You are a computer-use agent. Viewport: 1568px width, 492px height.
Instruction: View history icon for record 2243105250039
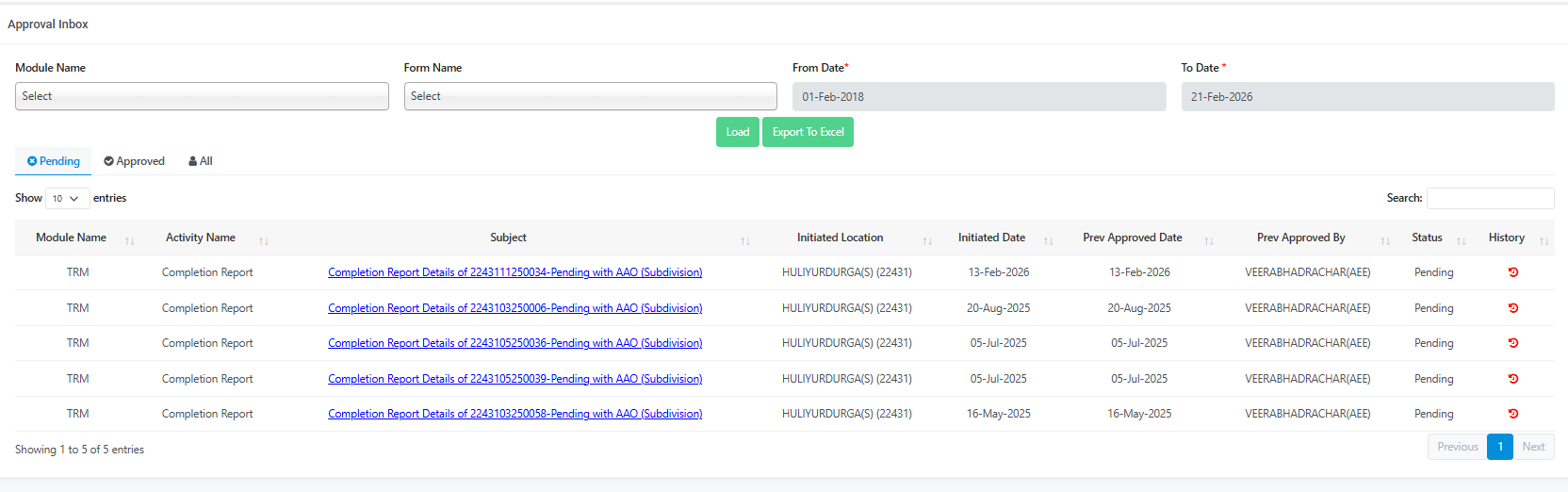tap(1512, 379)
